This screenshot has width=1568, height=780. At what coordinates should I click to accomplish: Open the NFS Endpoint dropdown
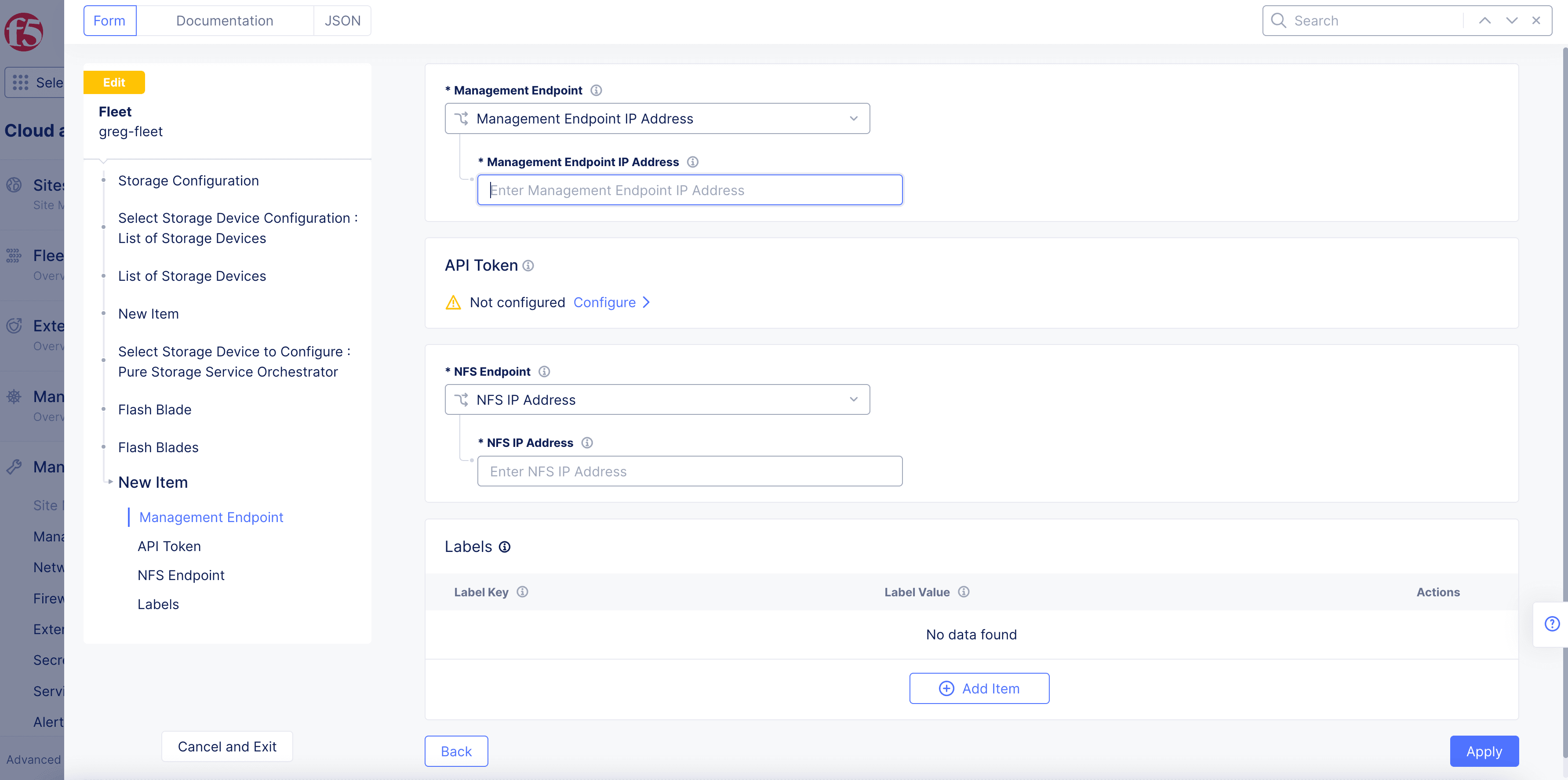point(657,400)
